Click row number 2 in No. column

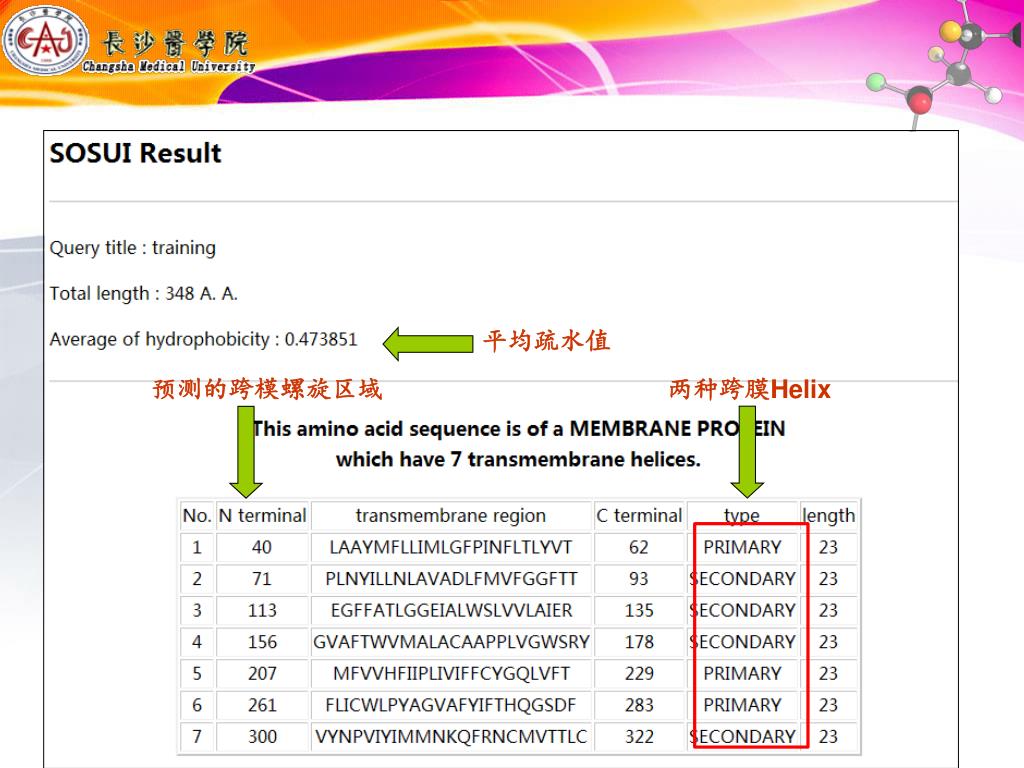[x=197, y=579]
